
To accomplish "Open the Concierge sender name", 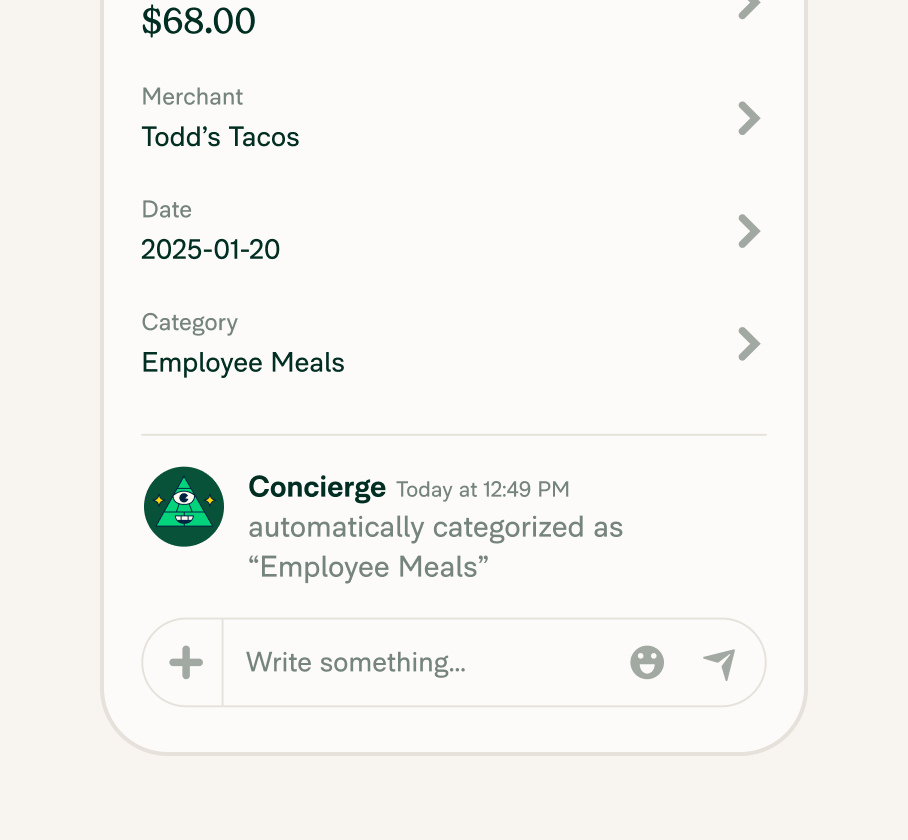I will pos(317,487).
